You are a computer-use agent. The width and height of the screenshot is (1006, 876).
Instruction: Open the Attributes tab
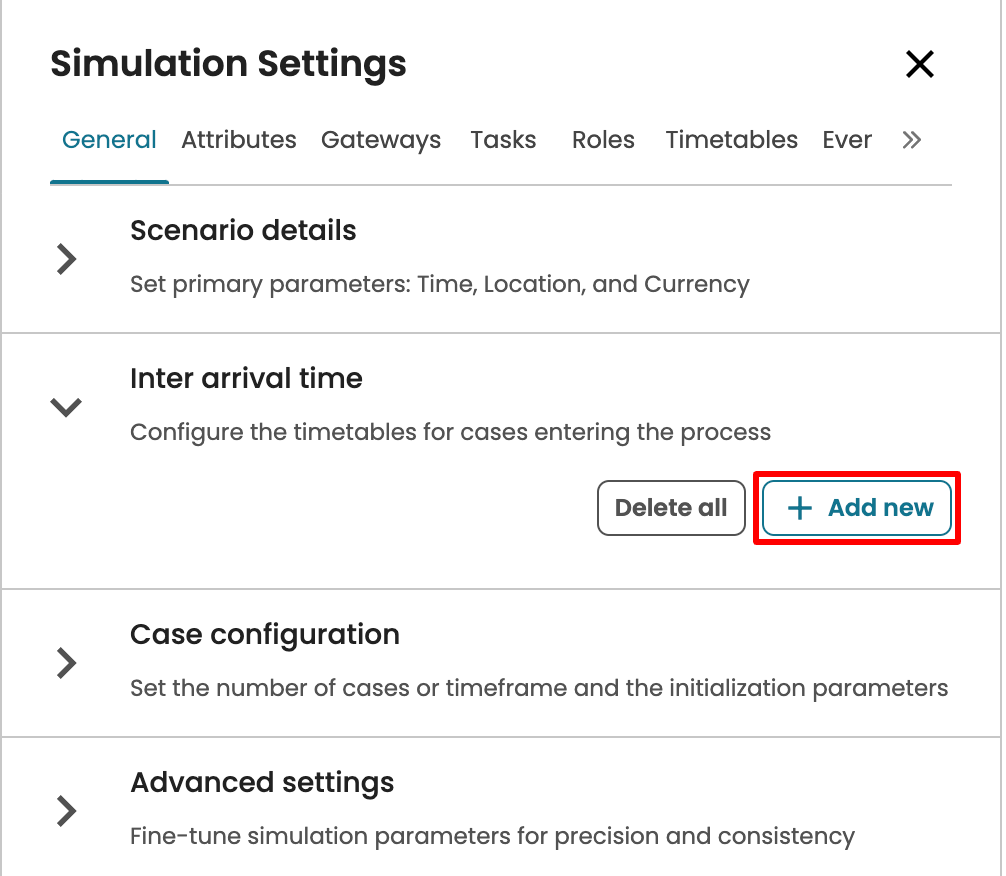(x=239, y=140)
